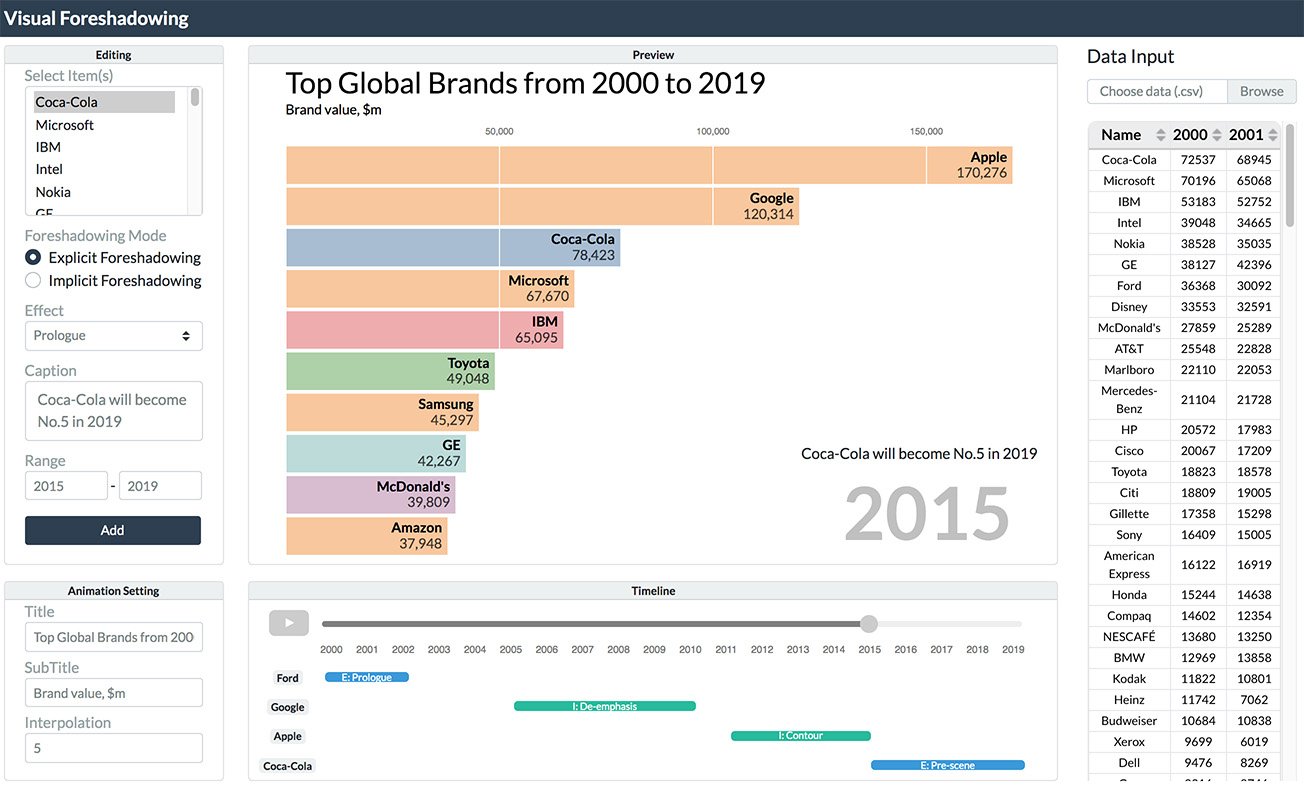Select Implicit Foreshadowing mode
This screenshot has height=791, width=1304.
33,281
